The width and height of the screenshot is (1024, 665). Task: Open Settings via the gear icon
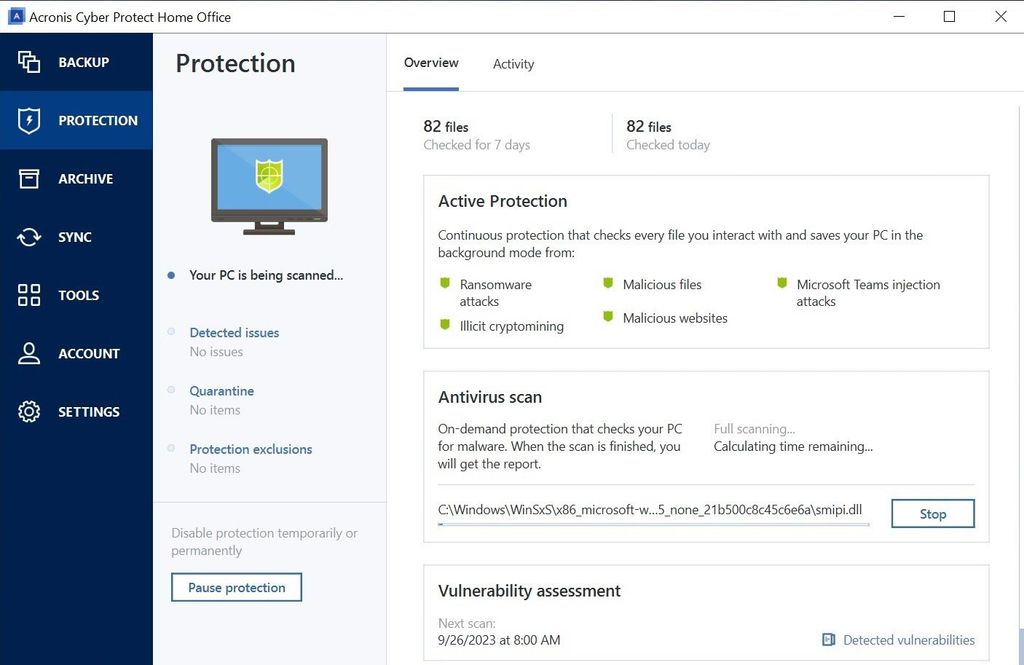[26, 410]
